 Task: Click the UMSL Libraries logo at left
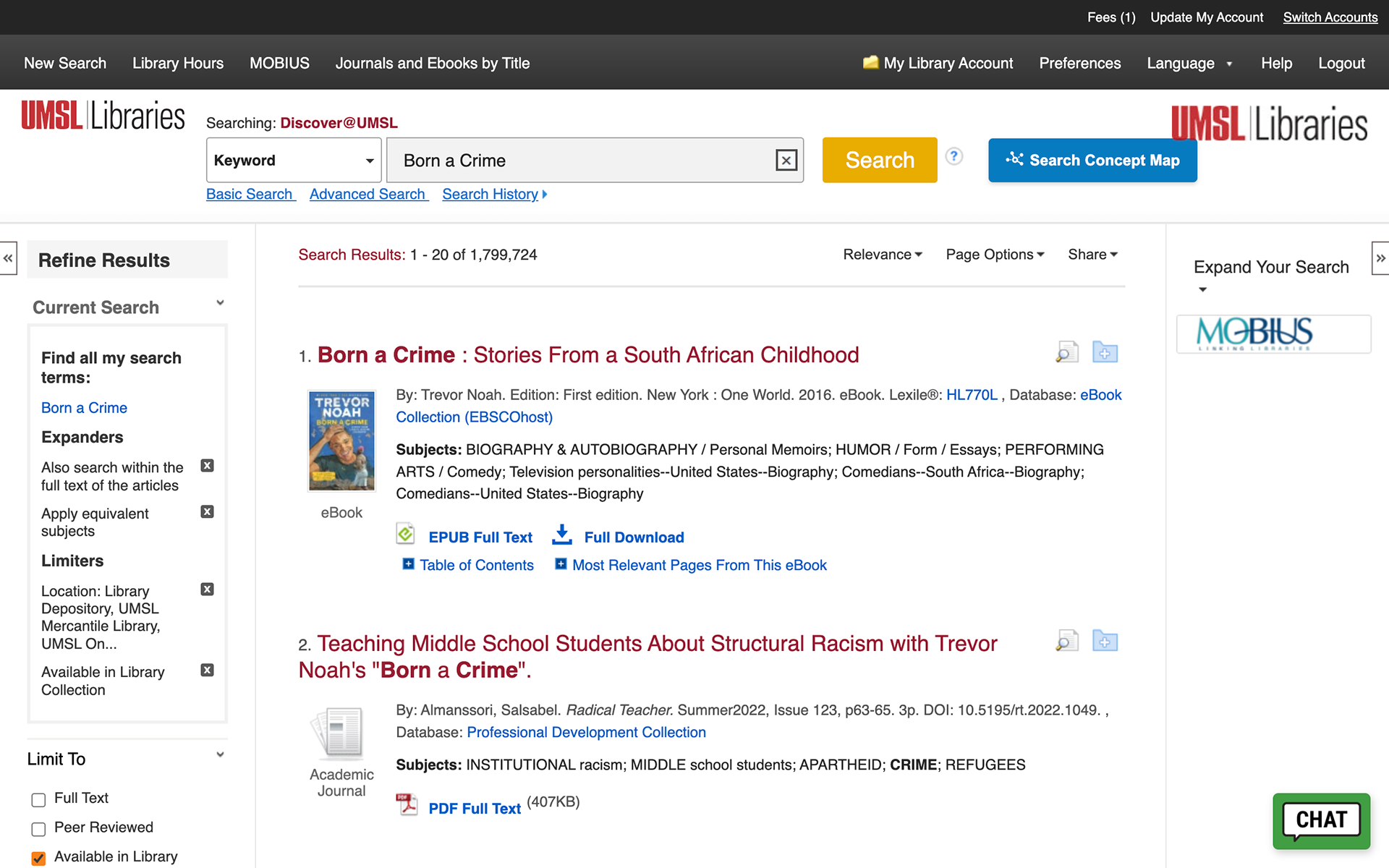(103, 116)
